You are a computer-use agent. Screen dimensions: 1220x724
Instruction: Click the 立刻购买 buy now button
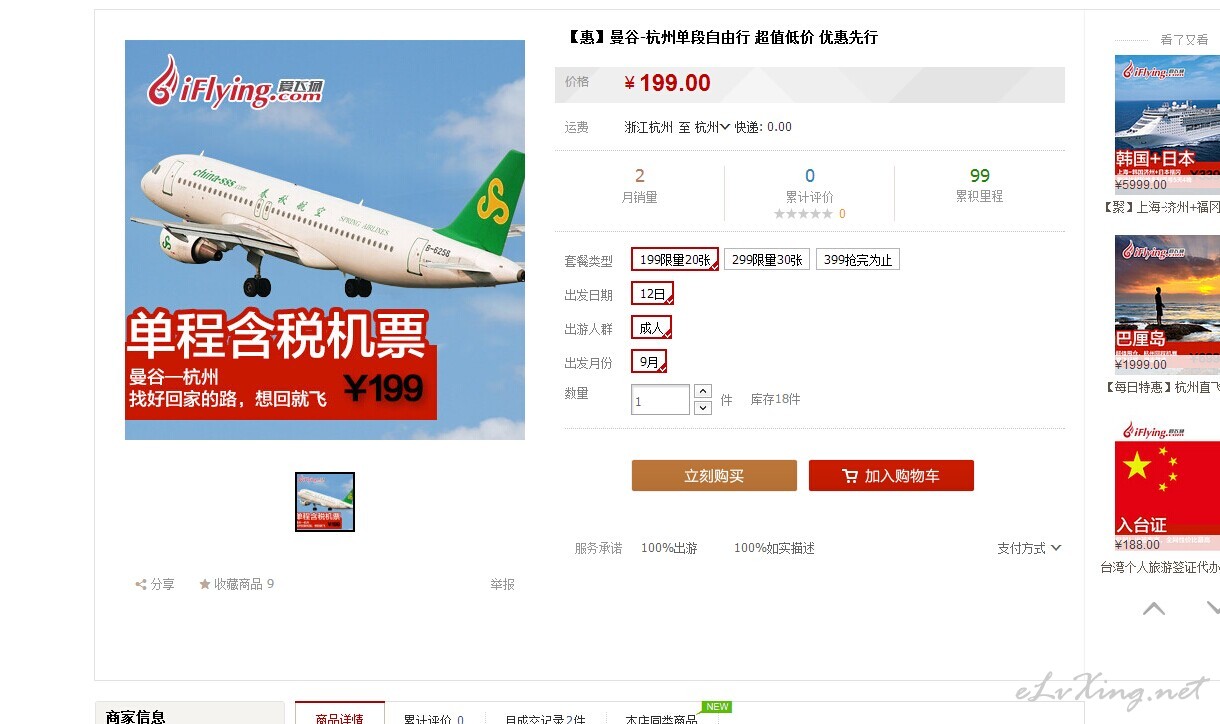(714, 476)
